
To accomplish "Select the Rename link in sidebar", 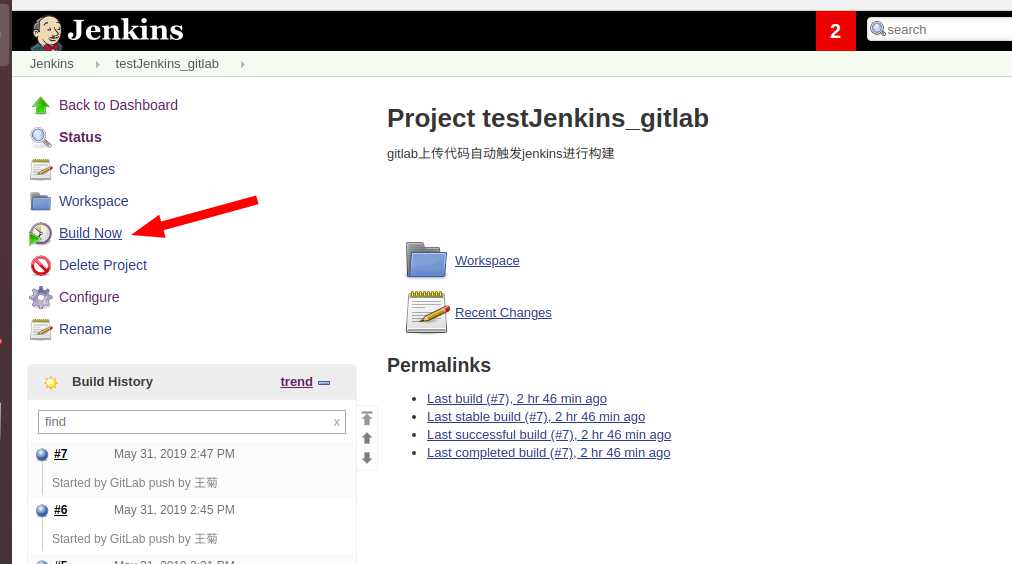I will (85, 329).
